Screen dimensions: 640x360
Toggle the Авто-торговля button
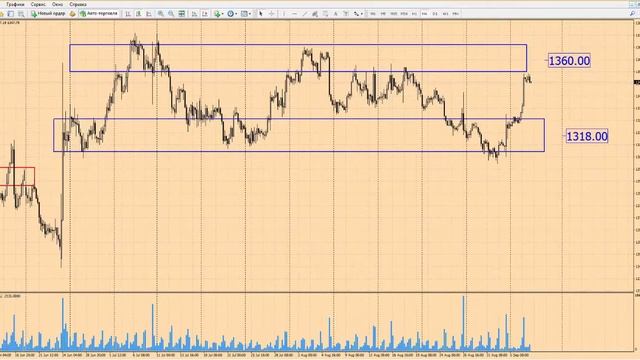tap(98, 14)
